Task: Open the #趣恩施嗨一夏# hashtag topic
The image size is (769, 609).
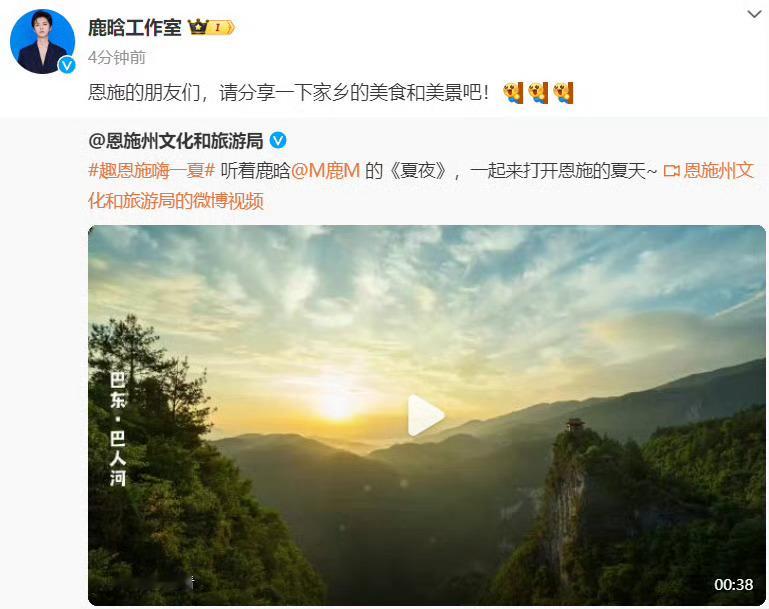Action: tap(152, 171)
